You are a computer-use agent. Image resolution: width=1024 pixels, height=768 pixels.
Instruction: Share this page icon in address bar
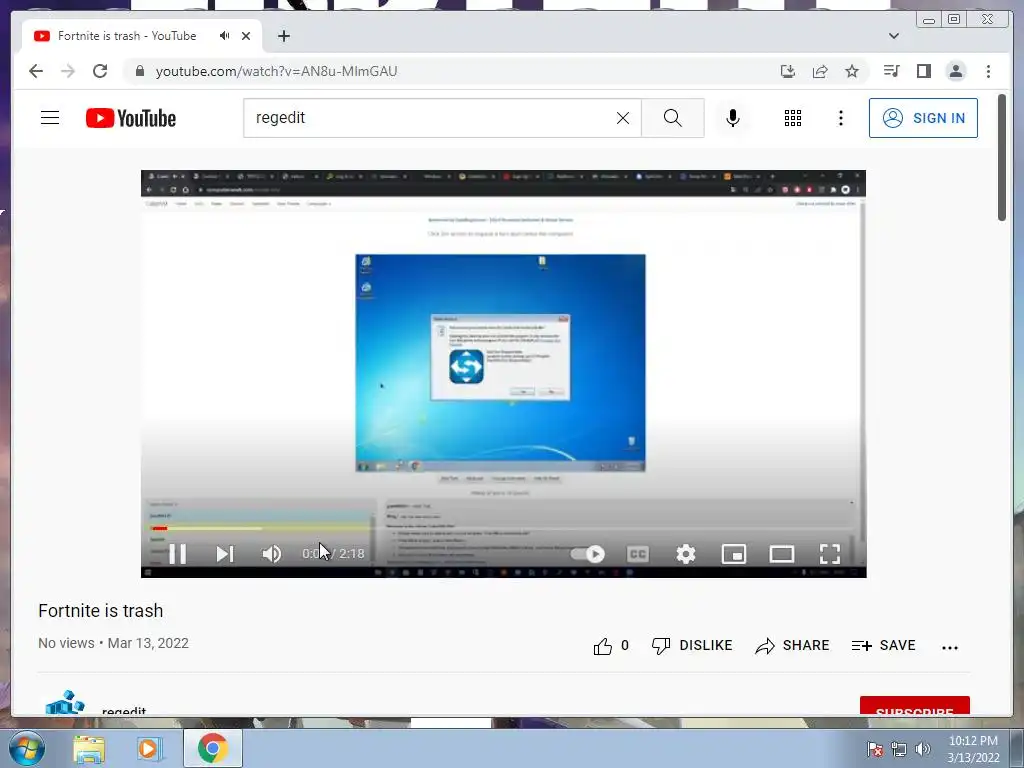pyautogui.click(x=820, y=71)
